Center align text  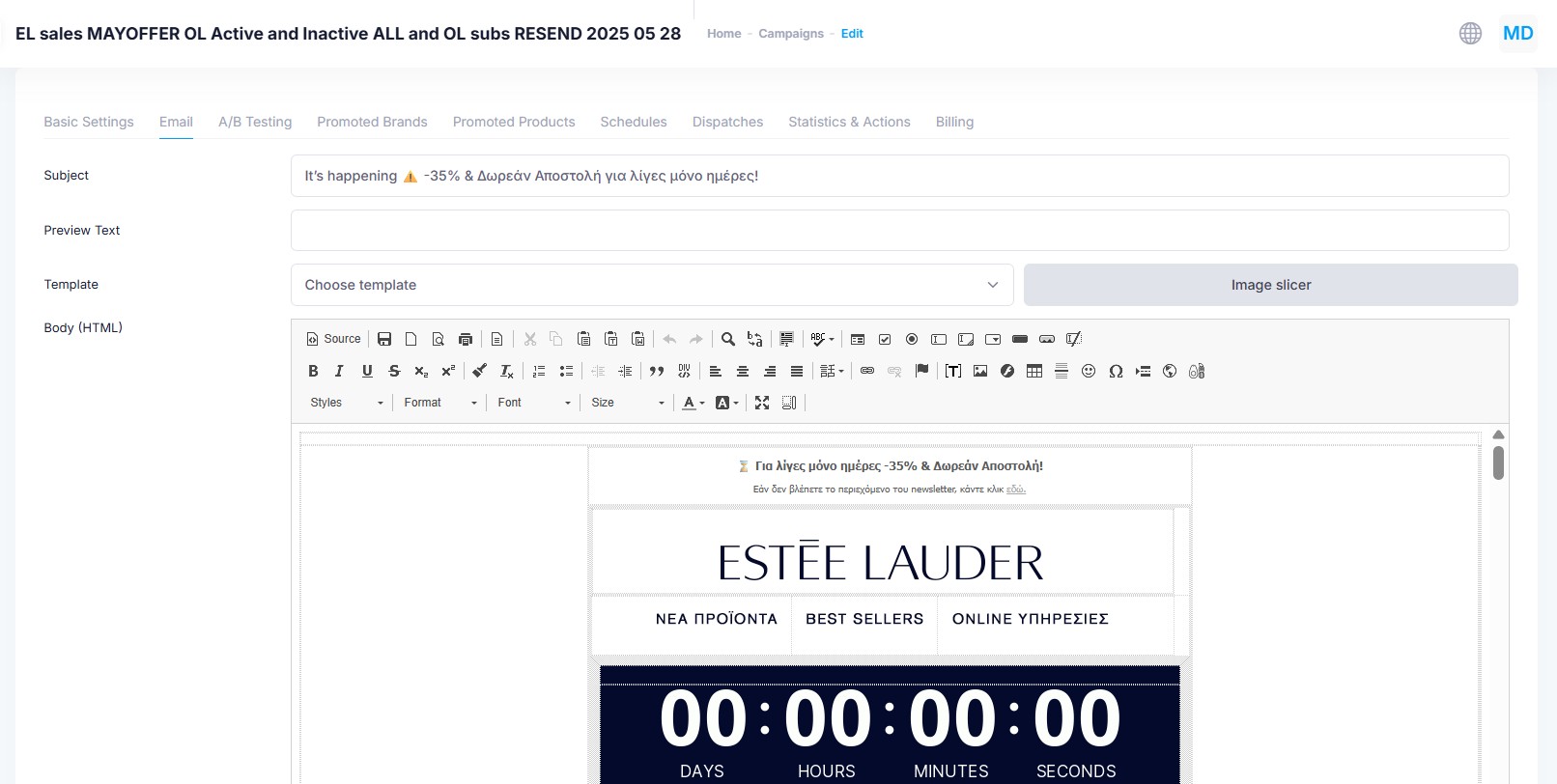(743, 371)
